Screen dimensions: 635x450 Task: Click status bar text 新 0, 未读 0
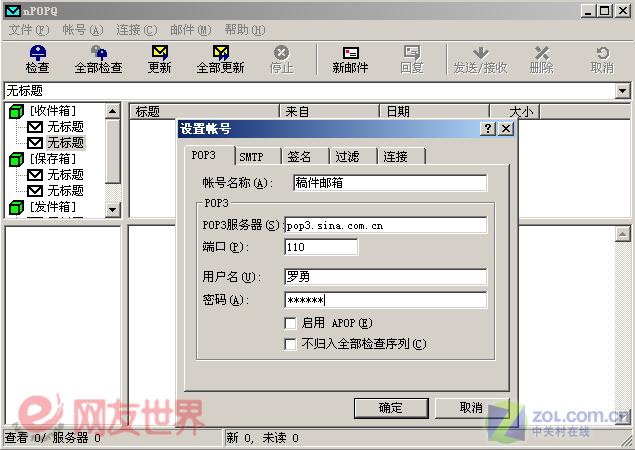(x=262, y=438)
